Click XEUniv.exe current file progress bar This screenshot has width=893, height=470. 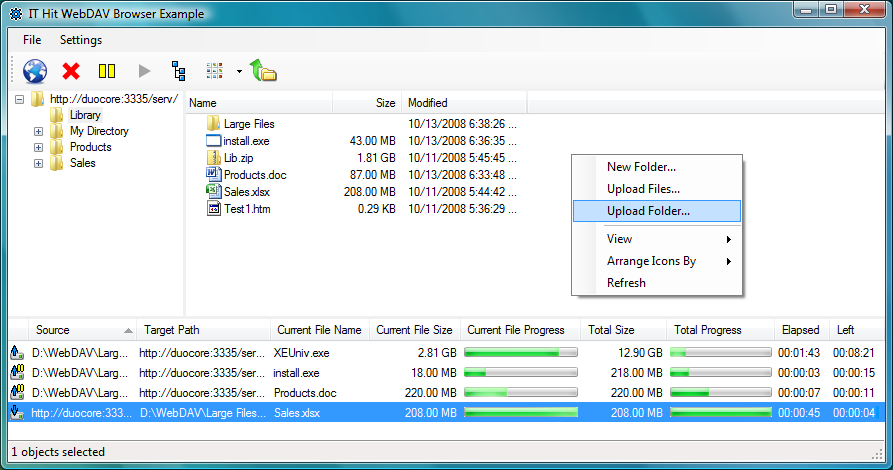521,353
